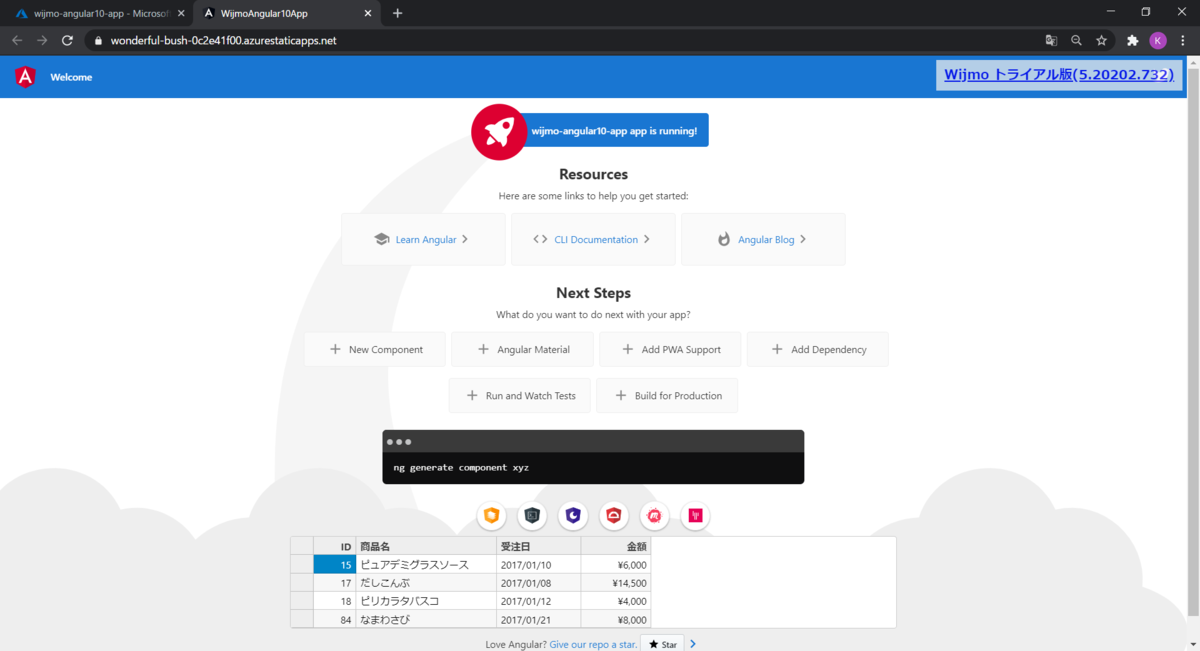Close the WijmoAngular10App tab
This screenshot has width=1200, height=651.
[x=368, y=13]
